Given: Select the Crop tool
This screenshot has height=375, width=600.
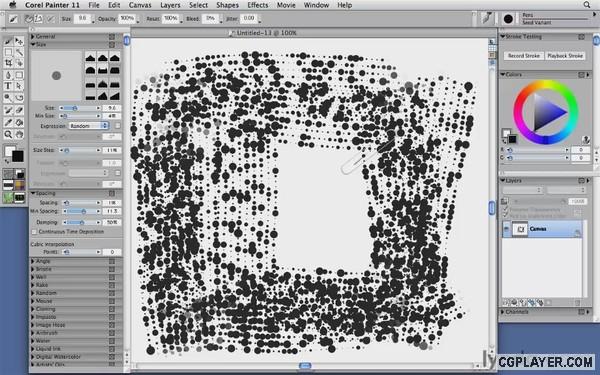Looking at the screenshot, I should [x=8, y=63].
